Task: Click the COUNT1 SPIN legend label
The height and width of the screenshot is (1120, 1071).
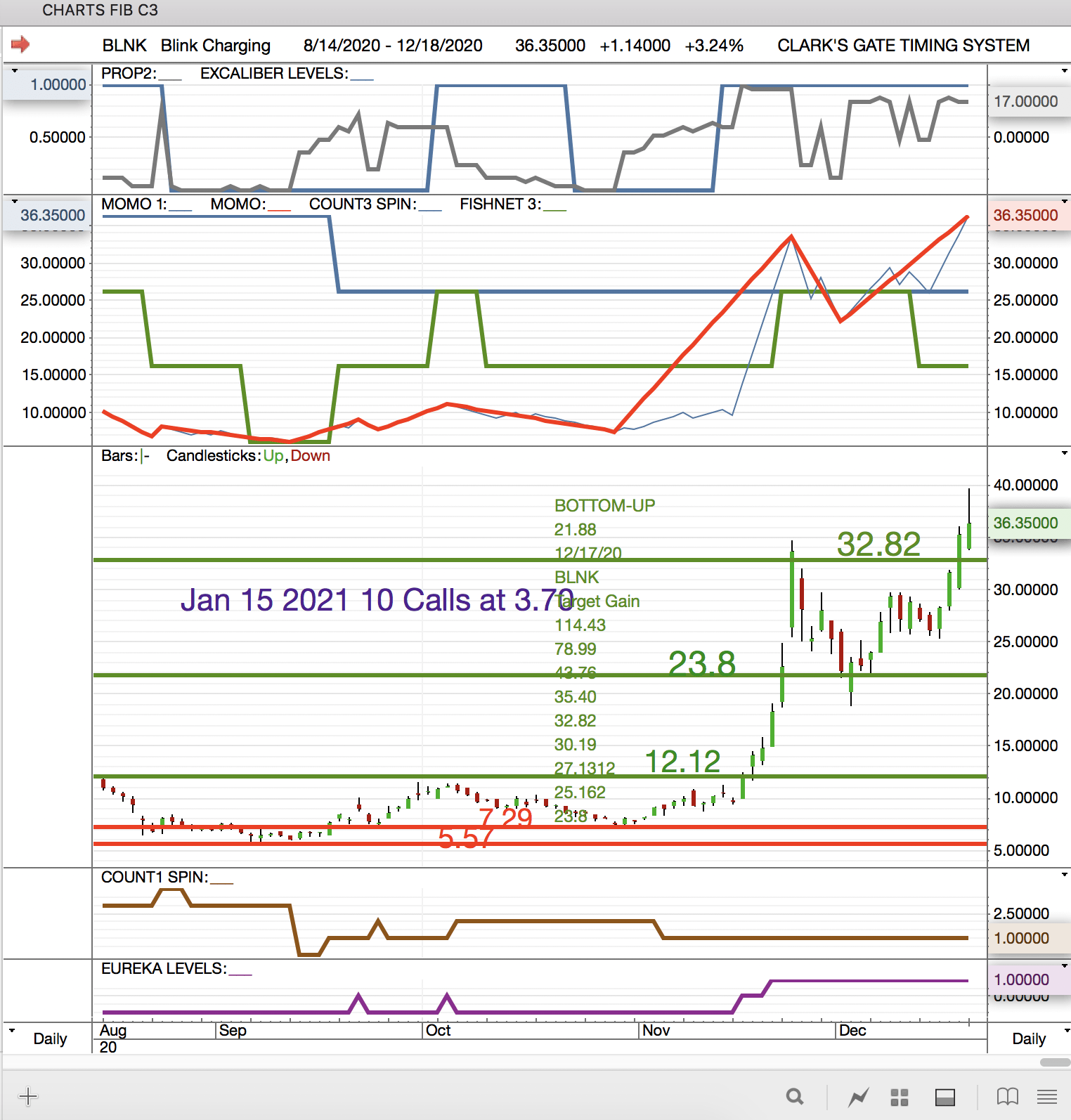Action: tap(155, 878)
